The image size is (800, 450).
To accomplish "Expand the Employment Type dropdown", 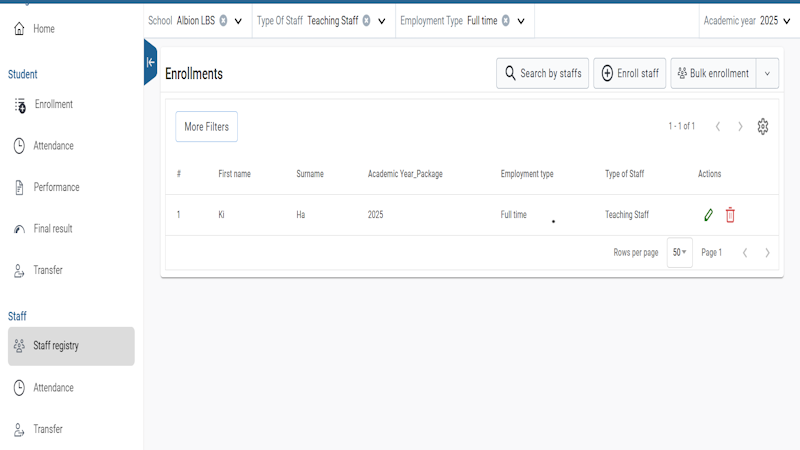I will click(521, 21).
